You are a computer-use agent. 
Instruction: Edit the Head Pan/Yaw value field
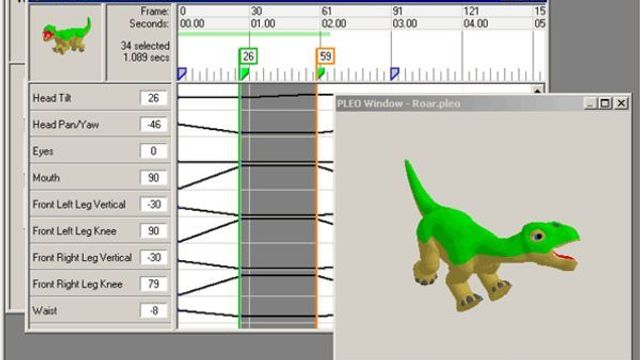tap(153, 124)
